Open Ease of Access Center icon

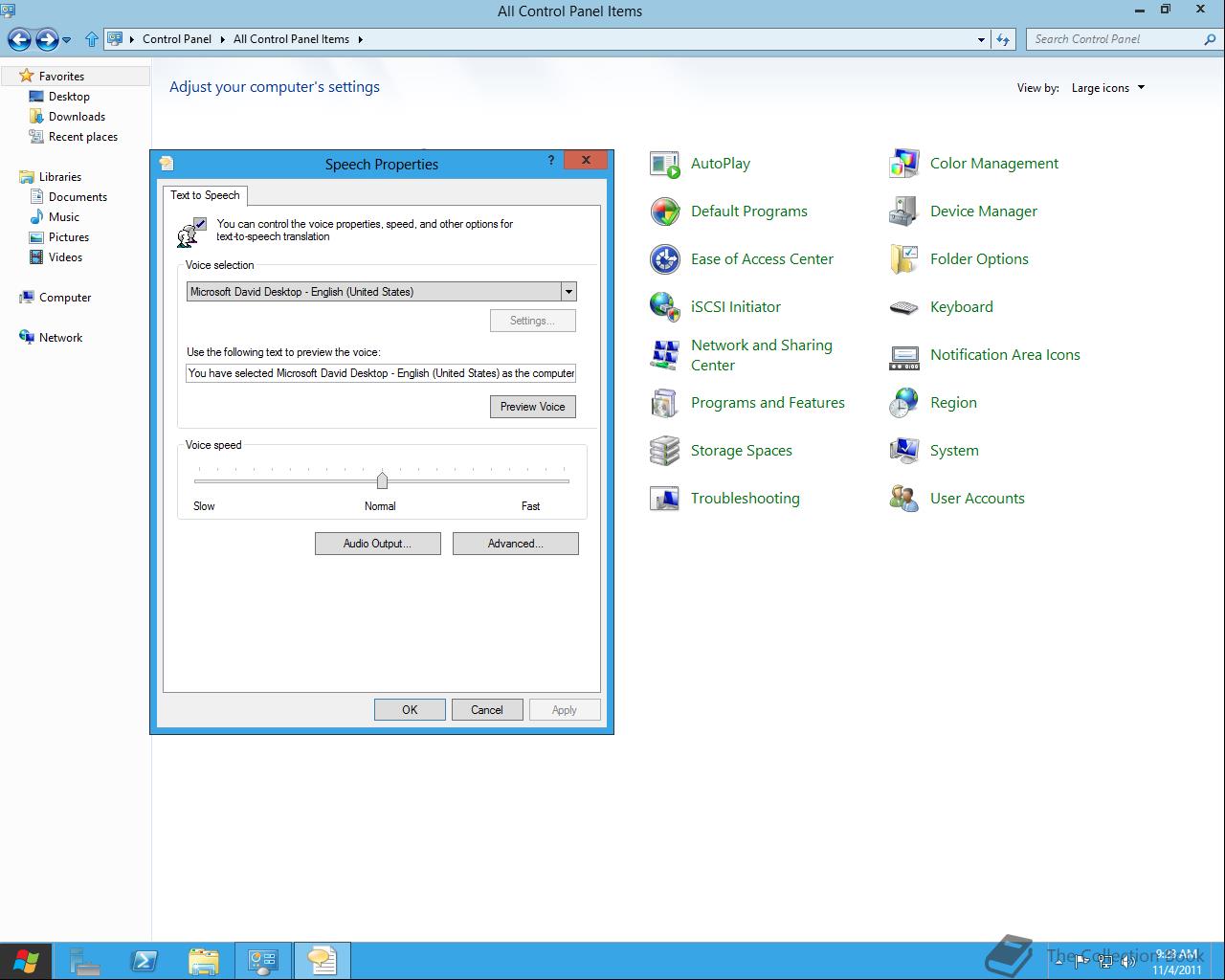(x=664, y=259)
